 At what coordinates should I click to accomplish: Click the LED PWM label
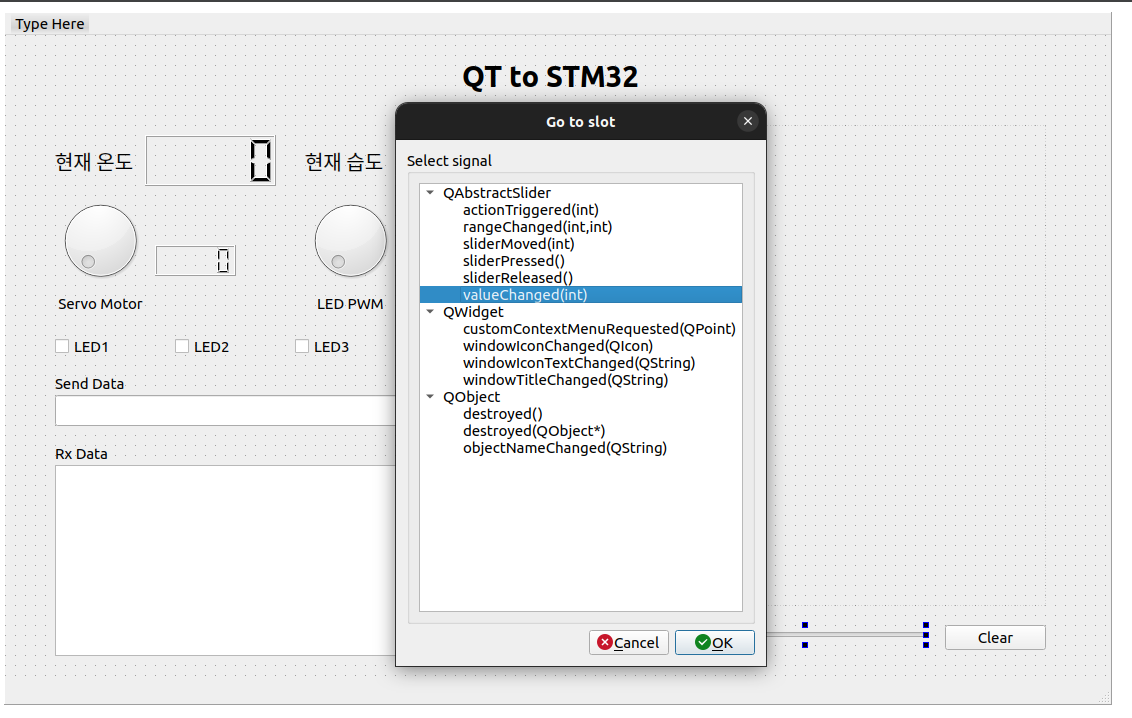coord(350,304)
